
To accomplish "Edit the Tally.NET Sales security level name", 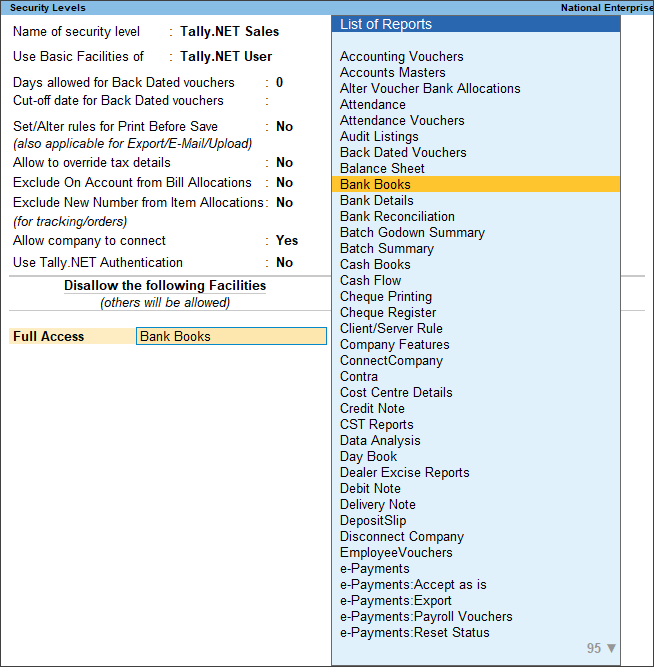I will point(229,31).
